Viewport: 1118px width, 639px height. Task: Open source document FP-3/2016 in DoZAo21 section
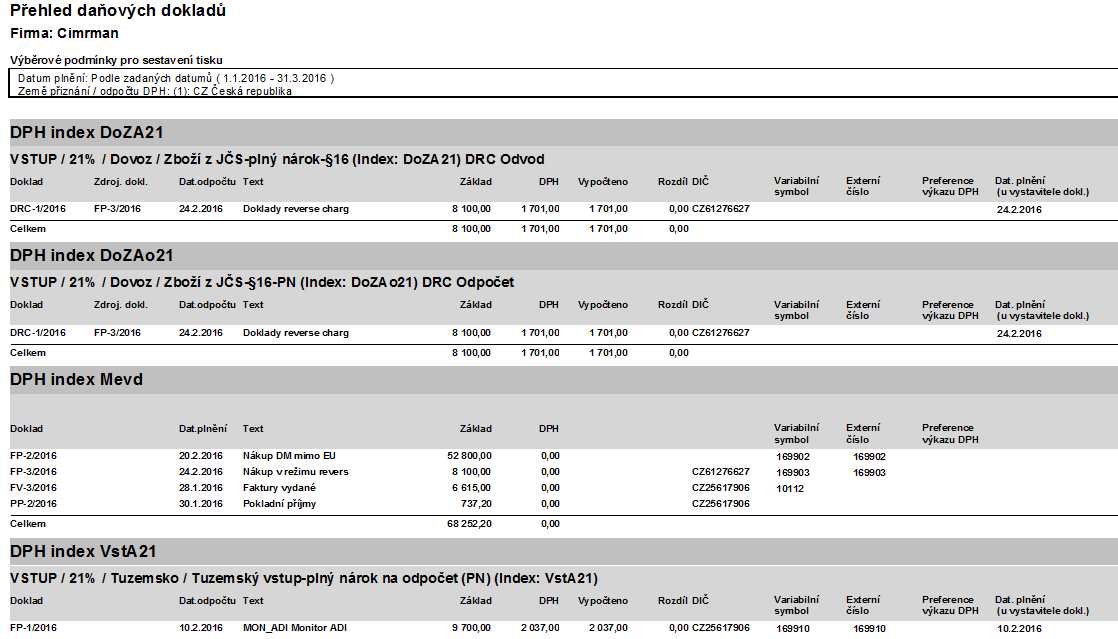(x=117, y=333)
